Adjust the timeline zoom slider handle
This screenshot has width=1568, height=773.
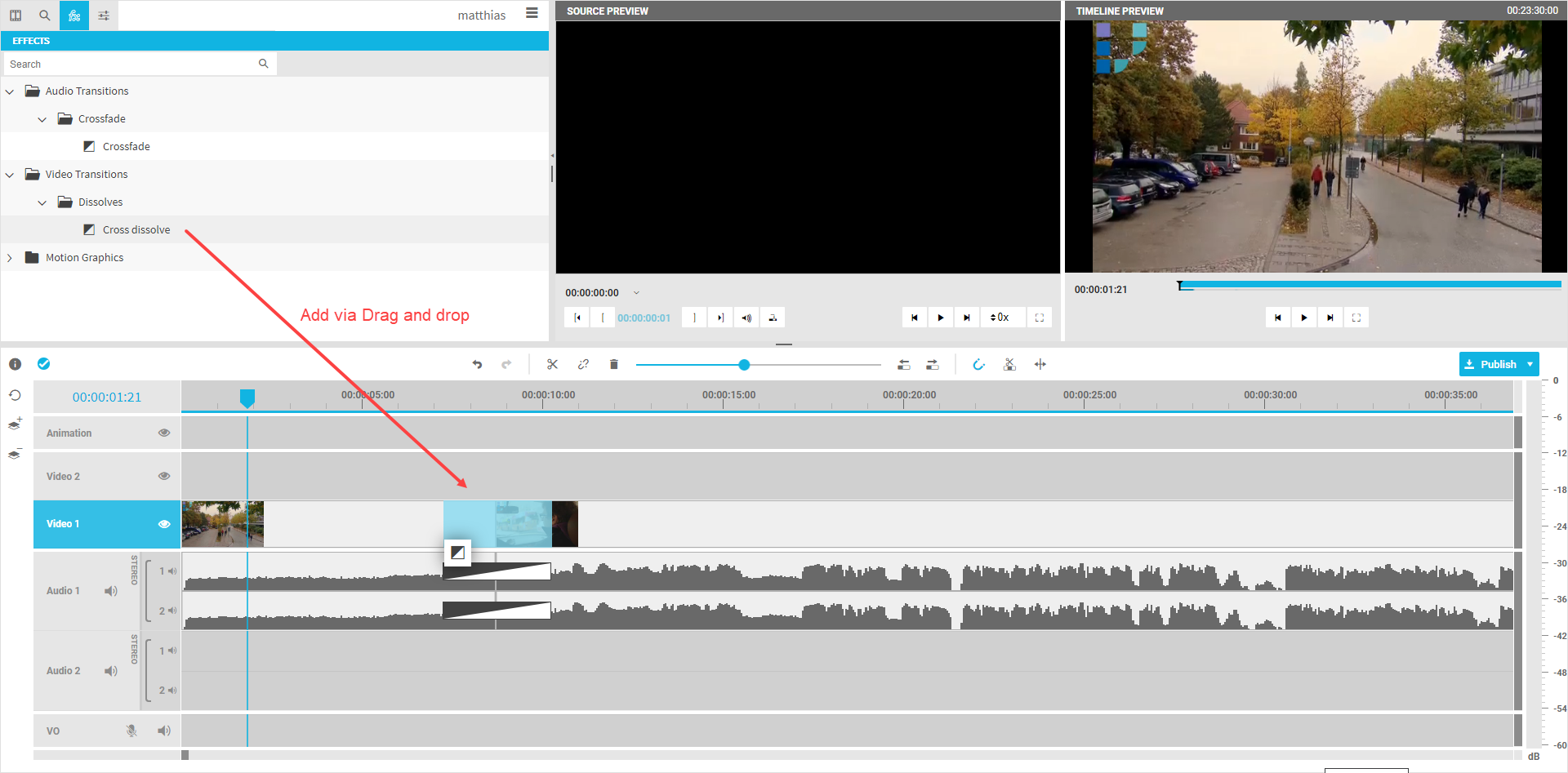pos(744,365)
